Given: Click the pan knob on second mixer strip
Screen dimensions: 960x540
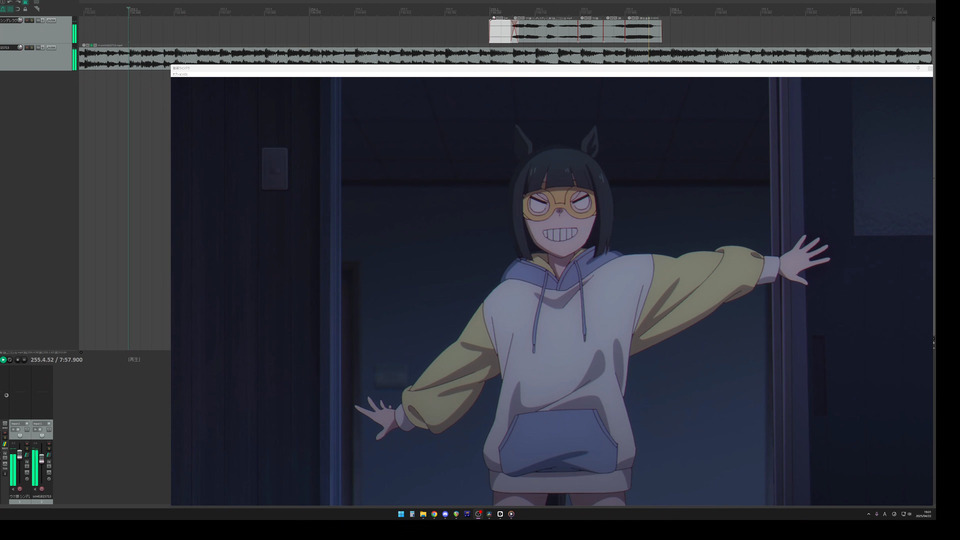Looking at the screenshot, I should (42, 435).
